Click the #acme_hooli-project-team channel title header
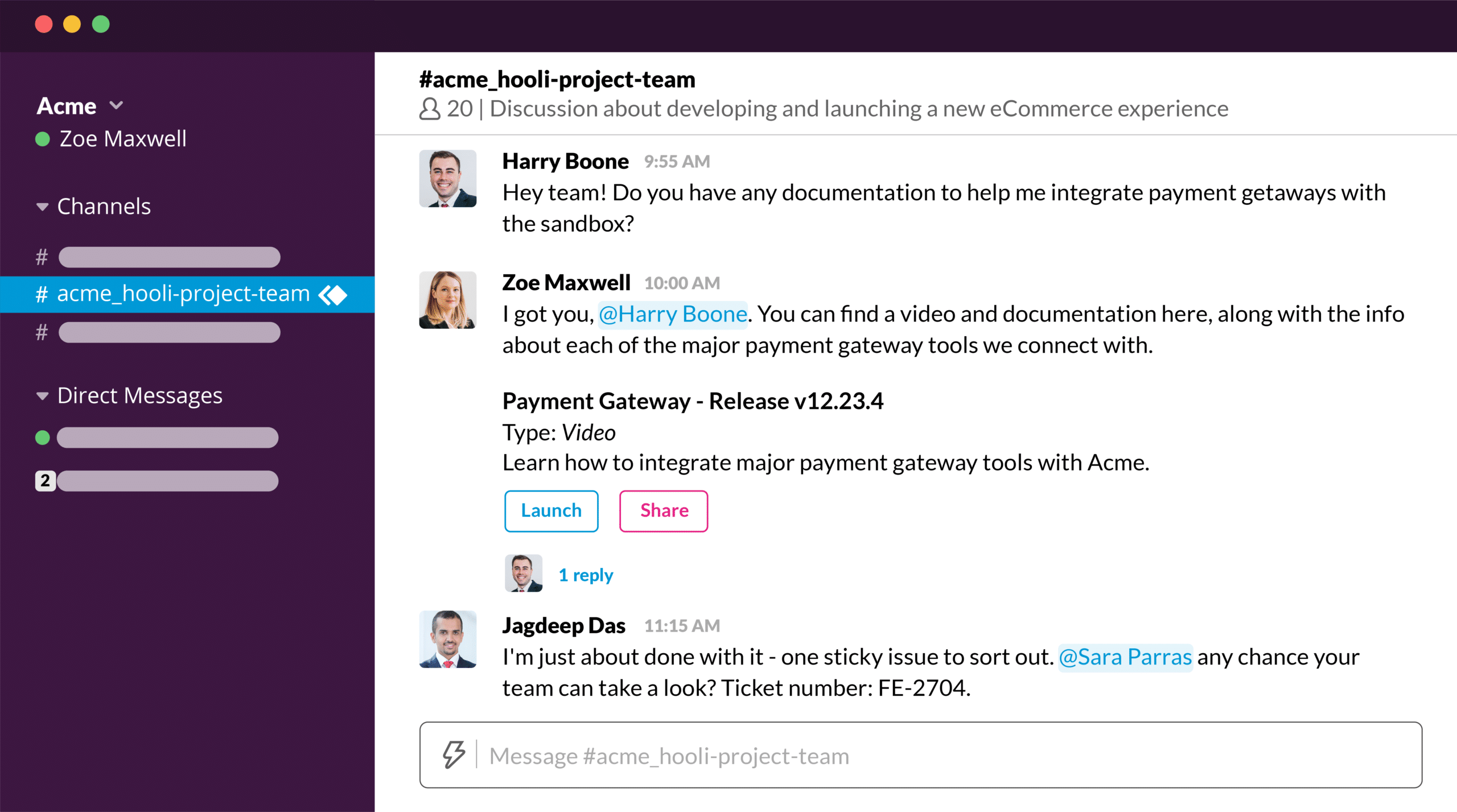Screen dimensions: 1457x812 [x=557, y=79]
